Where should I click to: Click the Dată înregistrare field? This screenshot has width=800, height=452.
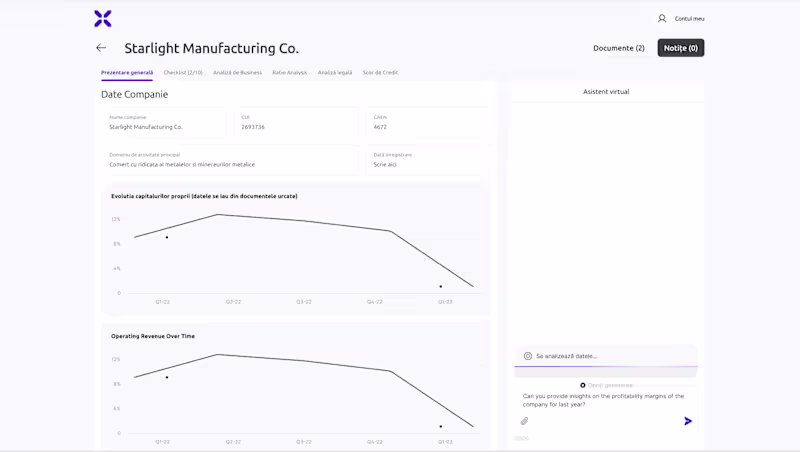(x=428, y=164)
